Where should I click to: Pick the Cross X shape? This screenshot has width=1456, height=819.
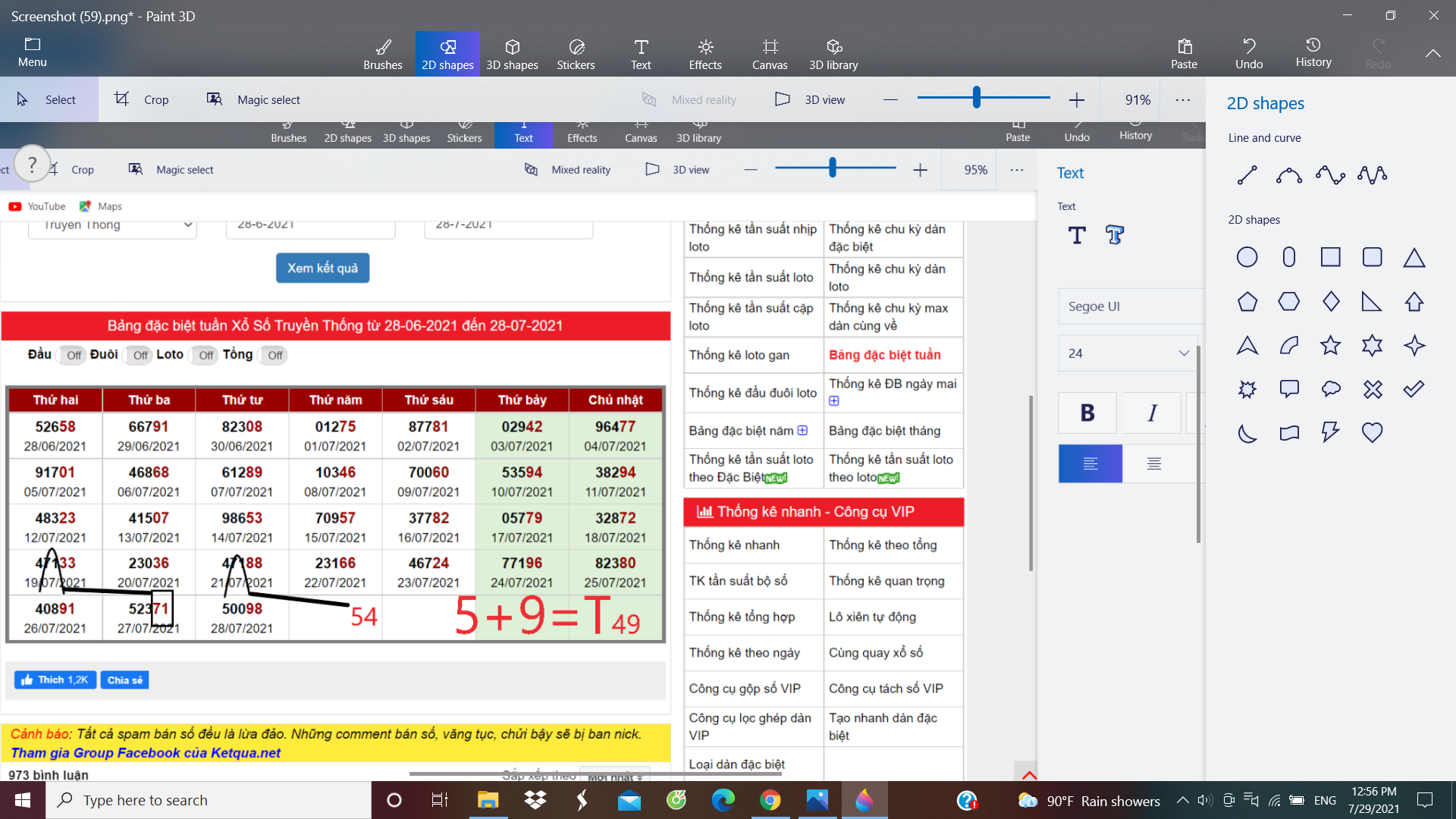point(1373,390)
